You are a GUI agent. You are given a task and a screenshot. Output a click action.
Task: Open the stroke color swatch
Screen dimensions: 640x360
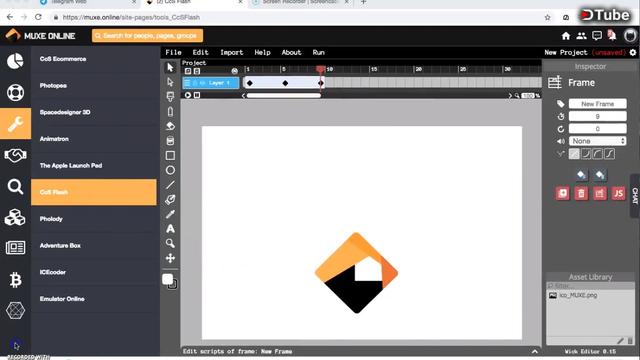(174, 285)
